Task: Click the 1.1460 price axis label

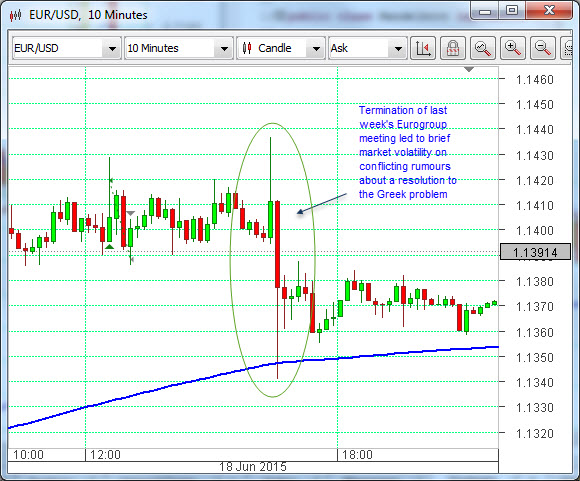Action: point(535,80)
